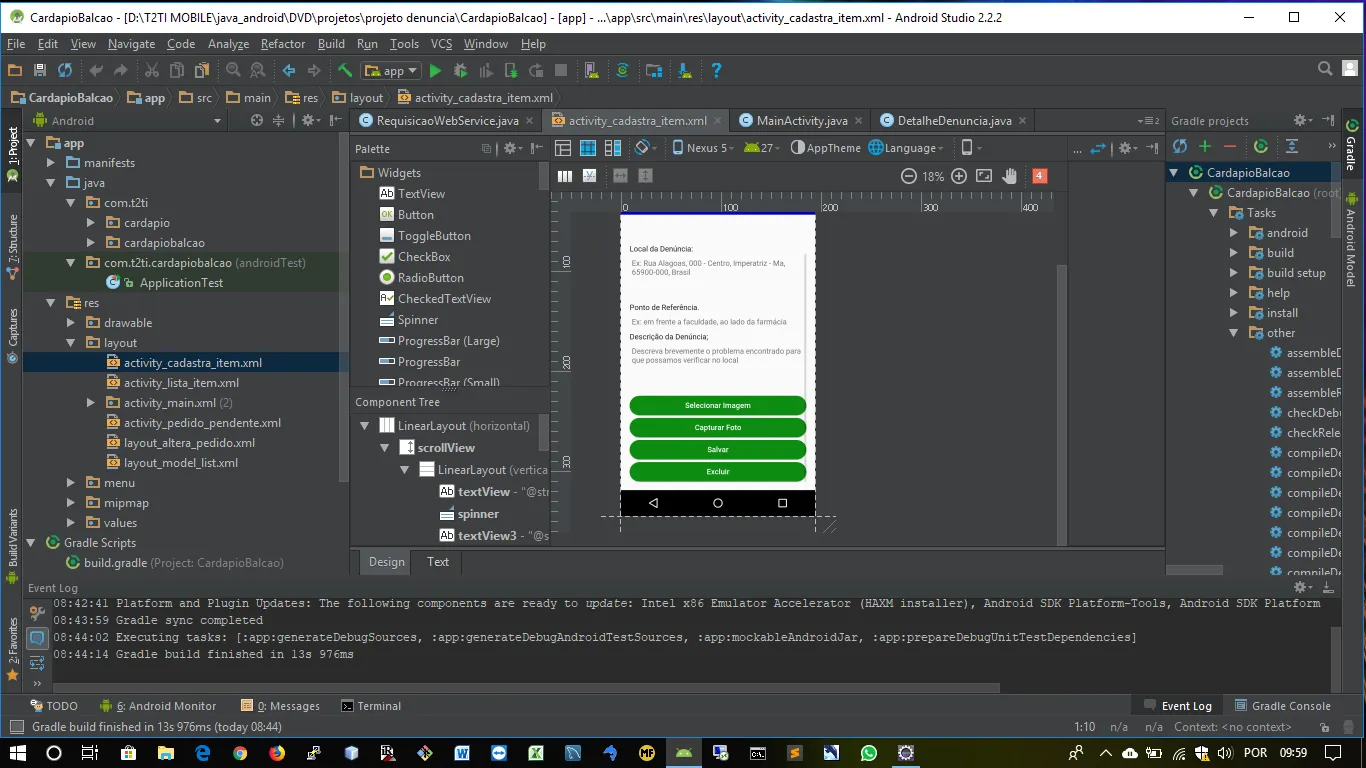The image size is (1366, 768).
Task: Expand the drawable folder in project tree
Action: pos(71,323)
